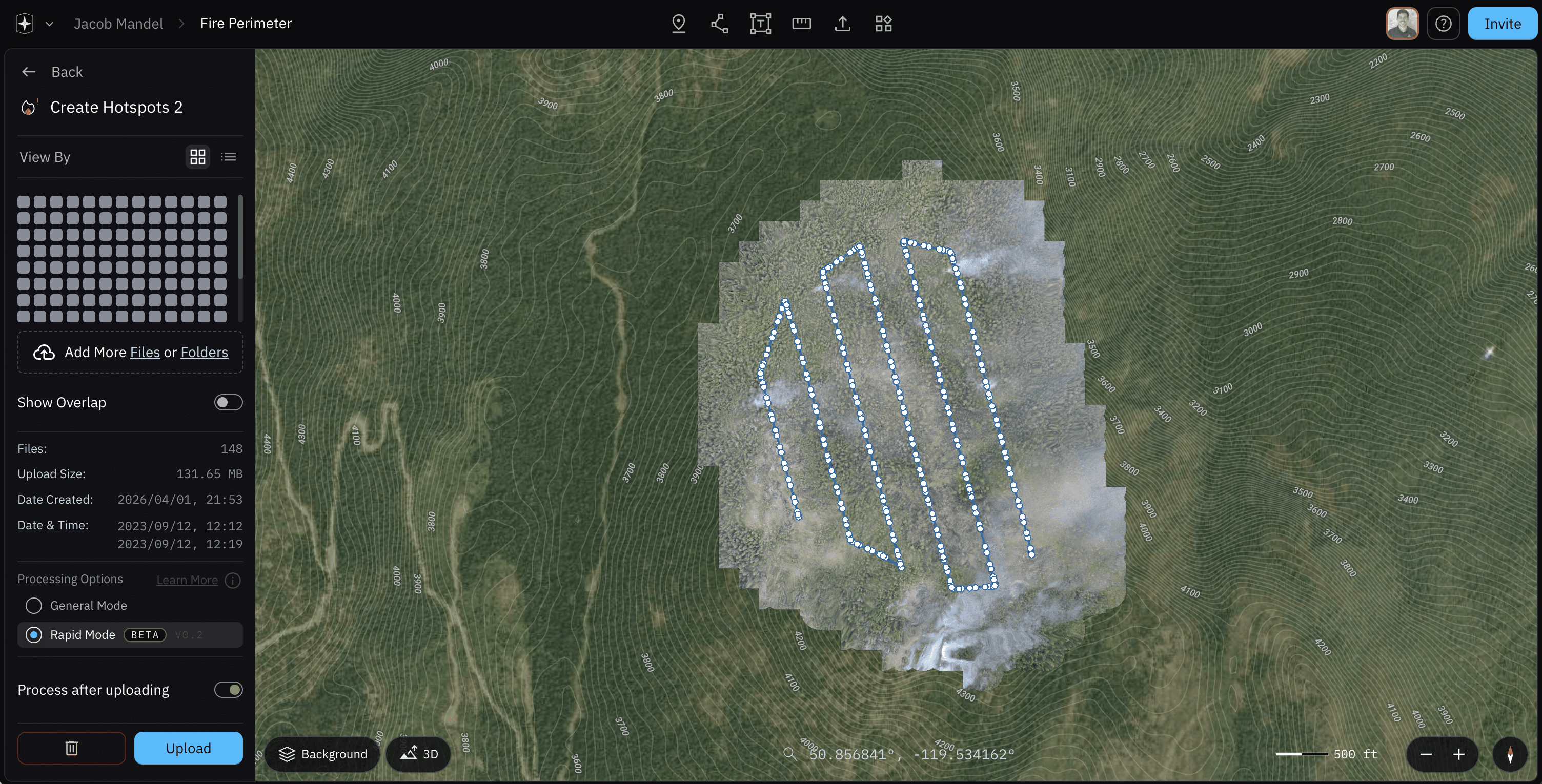Expand the workspace logo dropdown chevron
This screenshot has height=784, width=1542.
tap(50, 24)
